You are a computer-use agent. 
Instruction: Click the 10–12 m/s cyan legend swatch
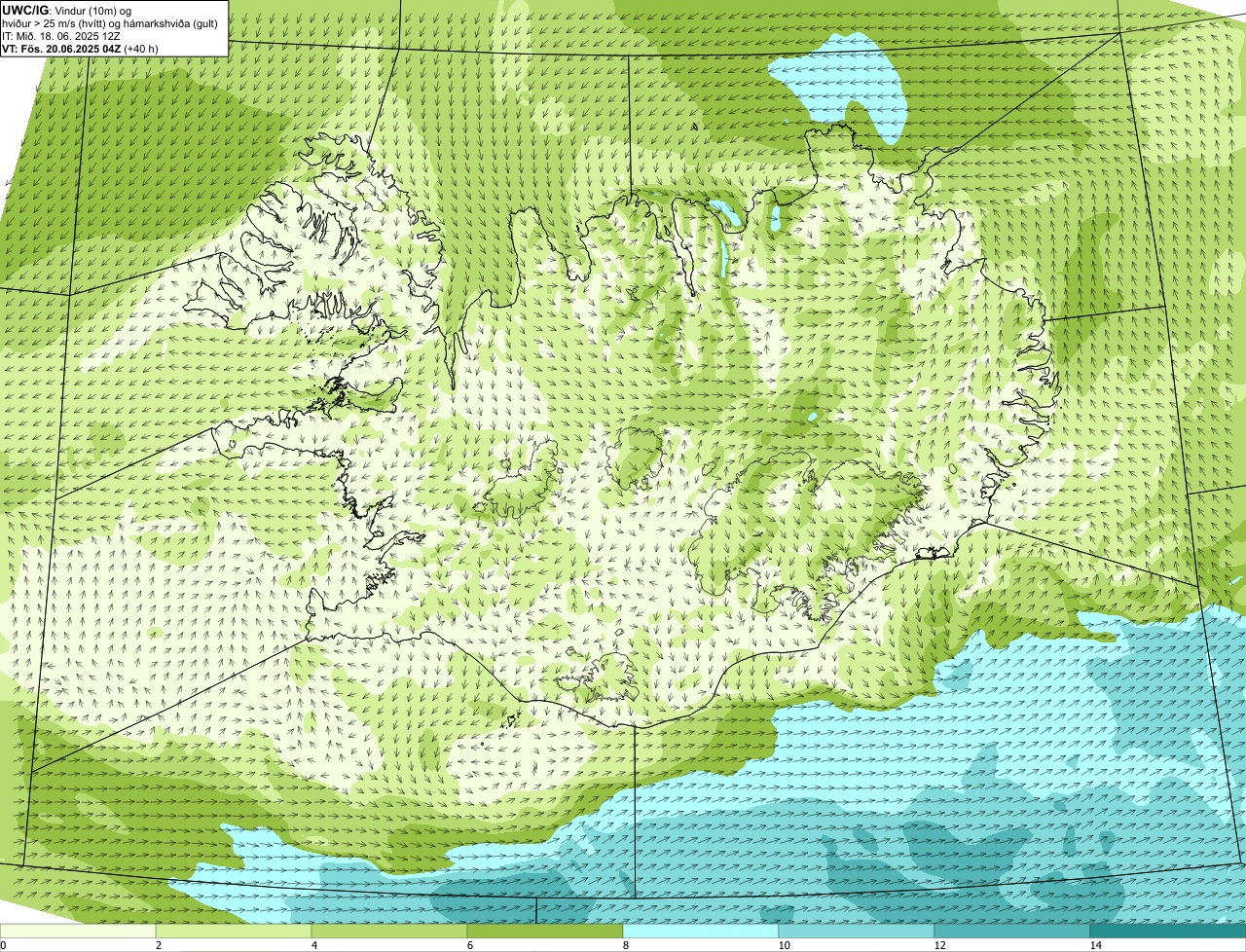tap(857, 932)
